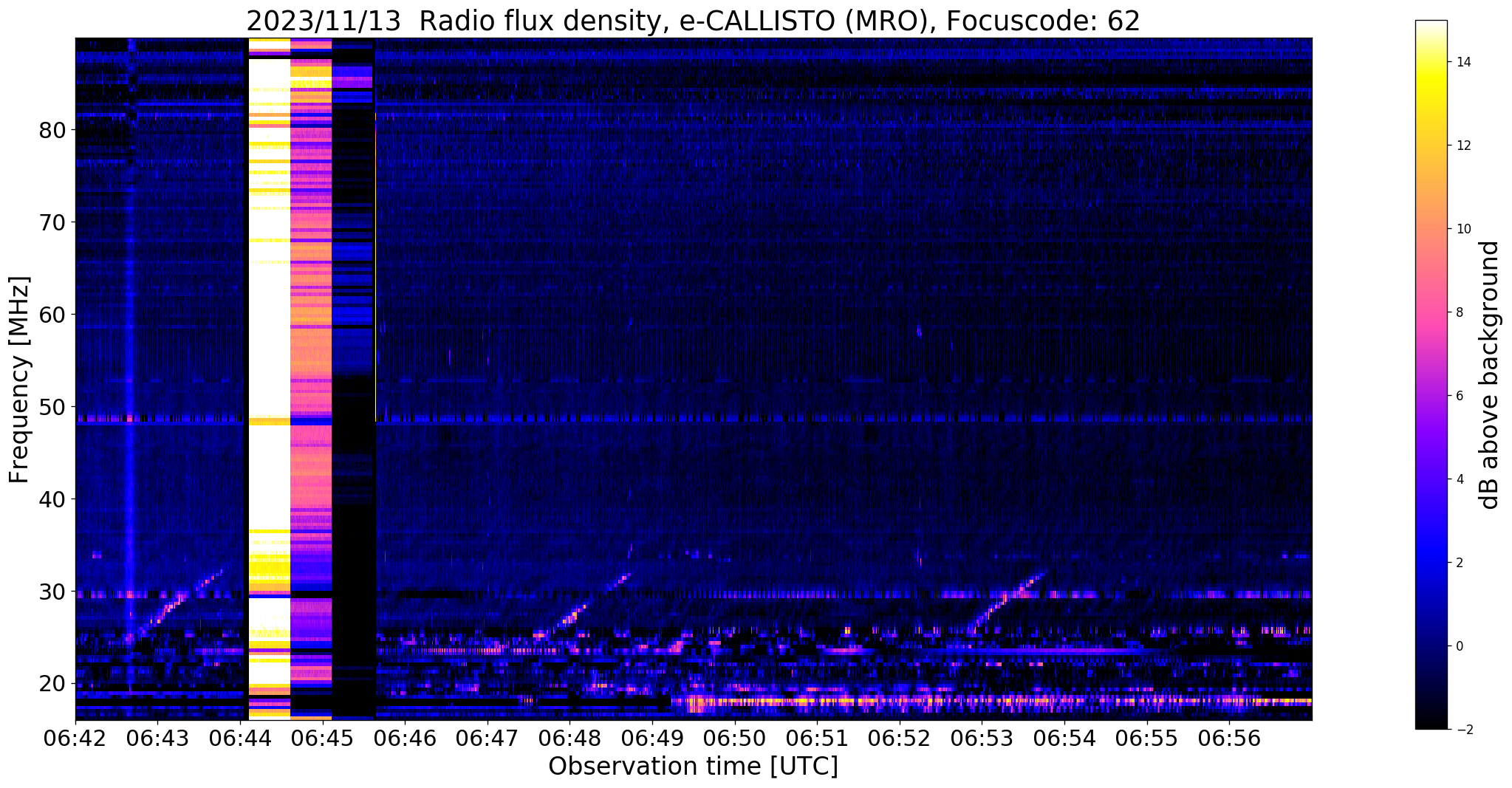Click the 'dB above background' colorbar label

click(x=1490, y=374)
